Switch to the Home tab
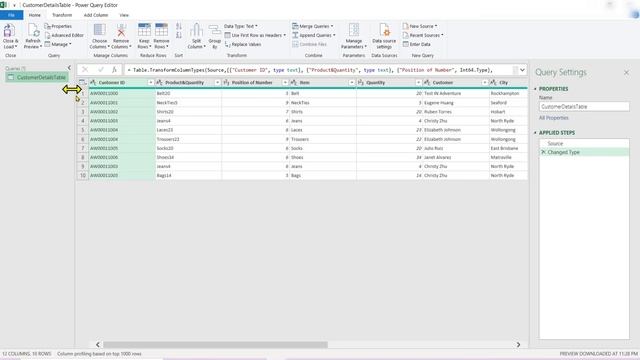The image size is (640, 360). [x=35, y=15]
